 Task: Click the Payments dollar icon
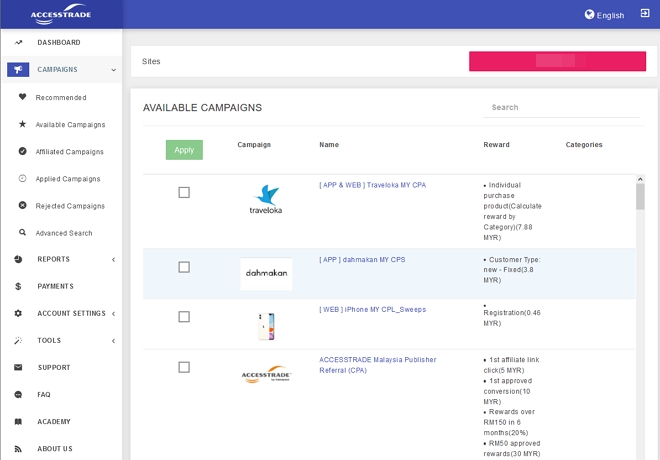point(18,286)
